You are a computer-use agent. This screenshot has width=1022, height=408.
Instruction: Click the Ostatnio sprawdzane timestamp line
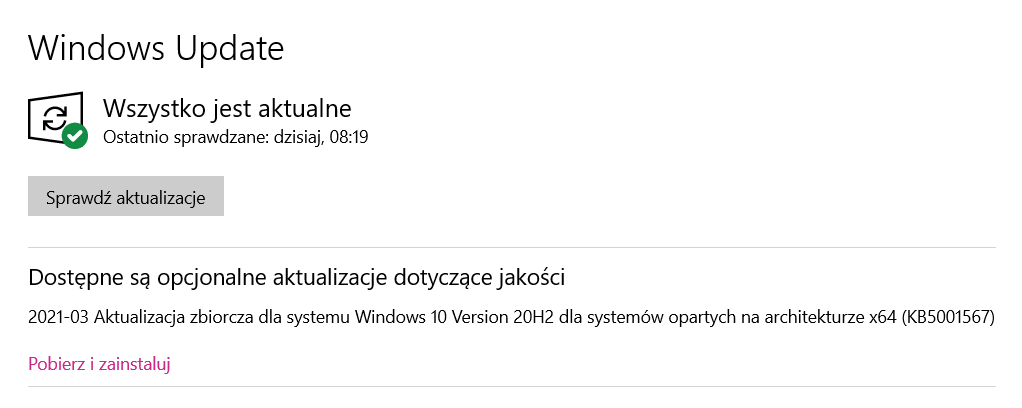236,136
